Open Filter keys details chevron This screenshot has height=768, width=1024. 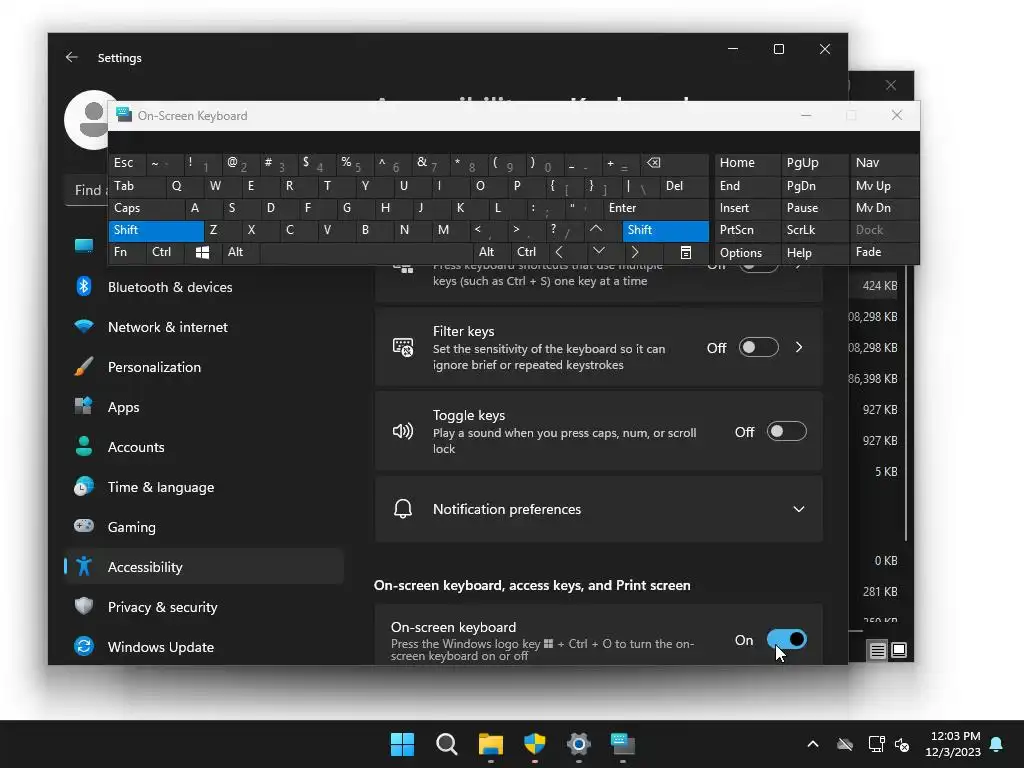pos(799,347)
